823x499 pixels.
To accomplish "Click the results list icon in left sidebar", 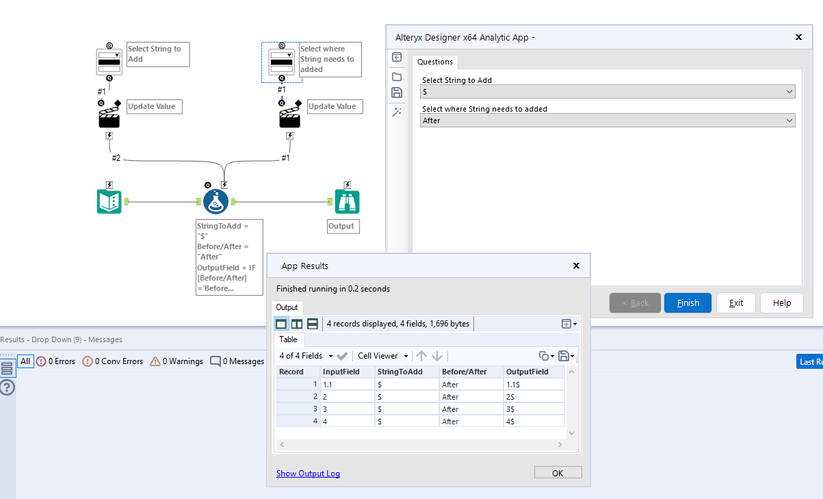I will 7,368.
